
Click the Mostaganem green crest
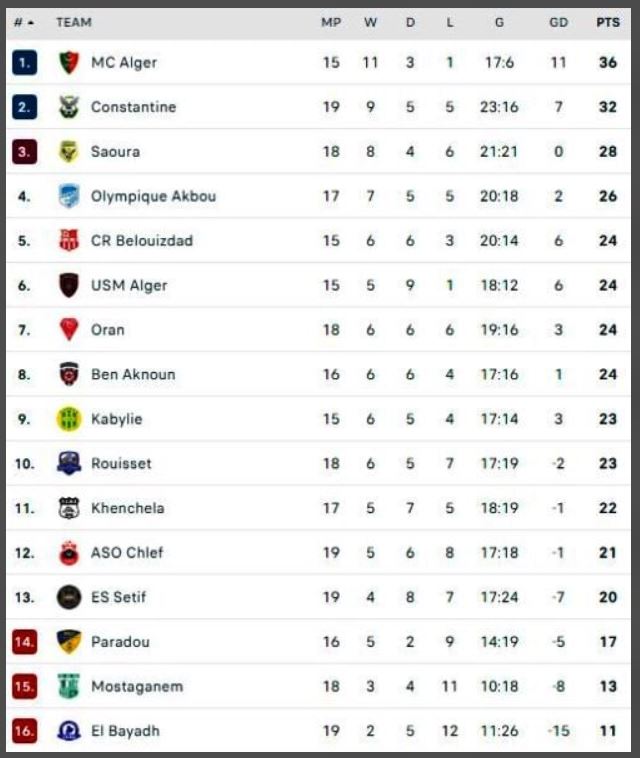click(68, 687)
